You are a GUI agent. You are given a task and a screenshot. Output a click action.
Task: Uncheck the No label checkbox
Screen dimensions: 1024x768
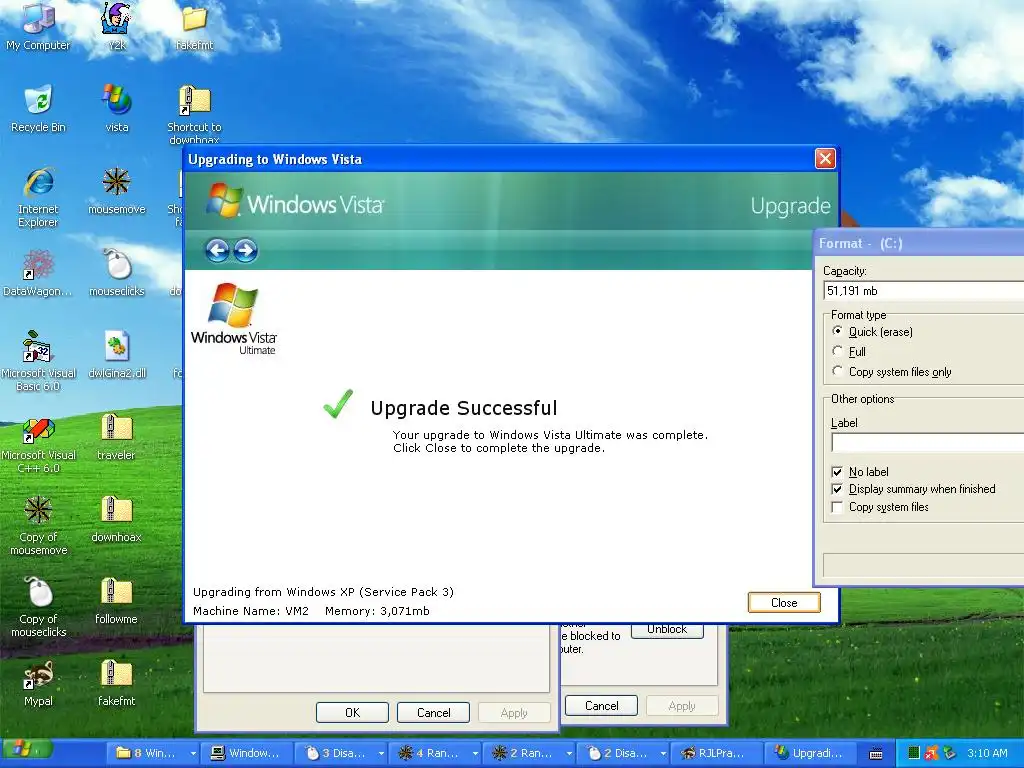click(837, 472)
